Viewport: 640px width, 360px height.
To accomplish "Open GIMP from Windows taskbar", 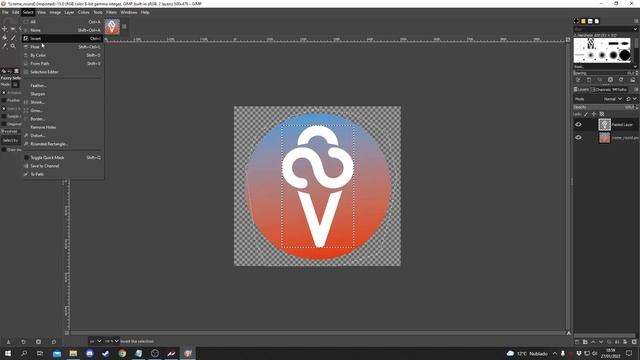I will tap(188, 353).
